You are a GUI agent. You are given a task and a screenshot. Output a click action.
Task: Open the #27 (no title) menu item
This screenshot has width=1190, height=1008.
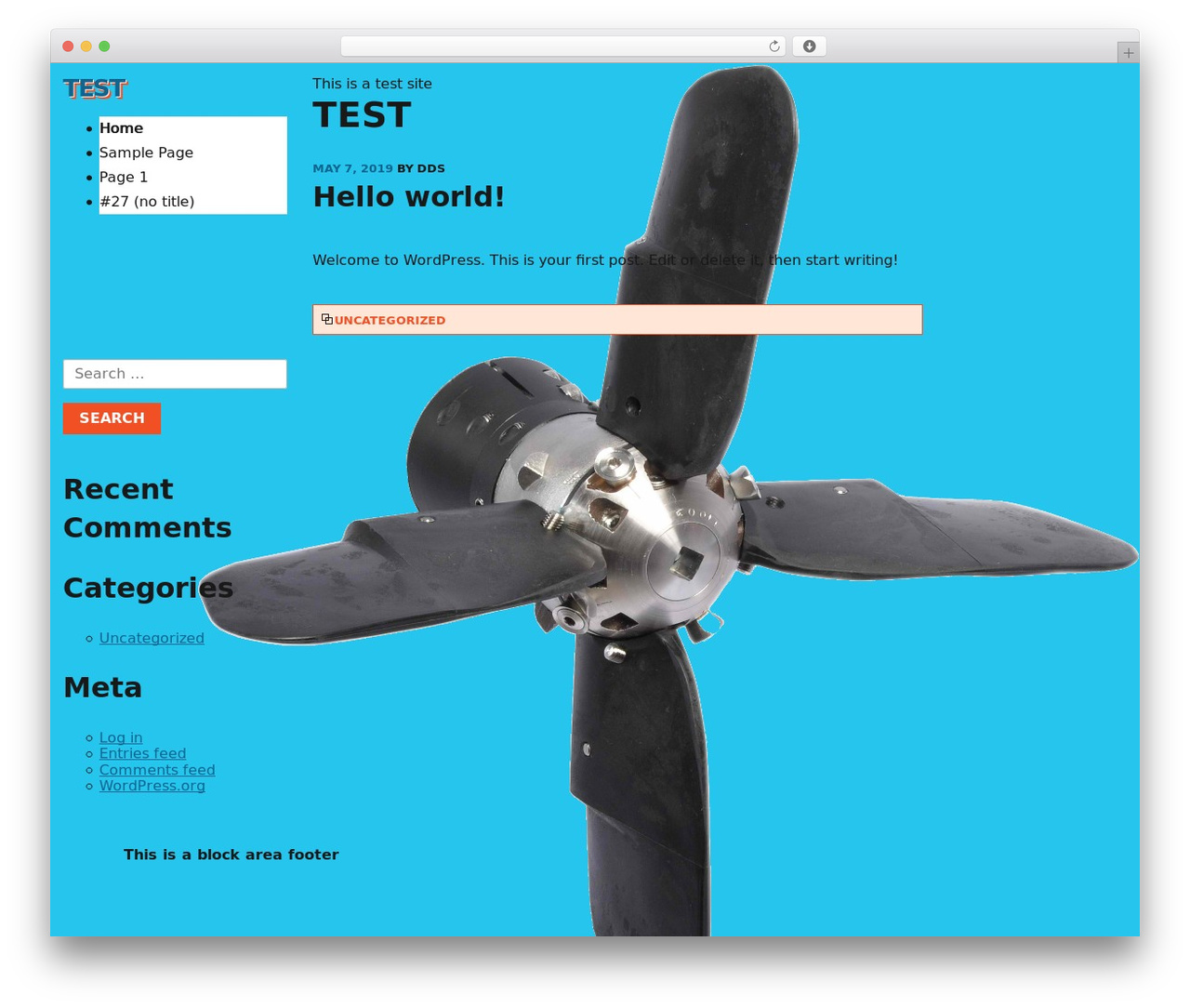pyautogui.click(x=147, y=201)
